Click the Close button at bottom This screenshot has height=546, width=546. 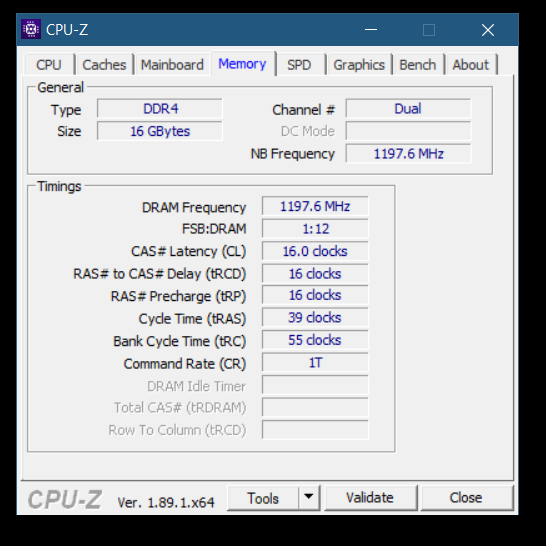pyautogui.click(x=467, y=498)
